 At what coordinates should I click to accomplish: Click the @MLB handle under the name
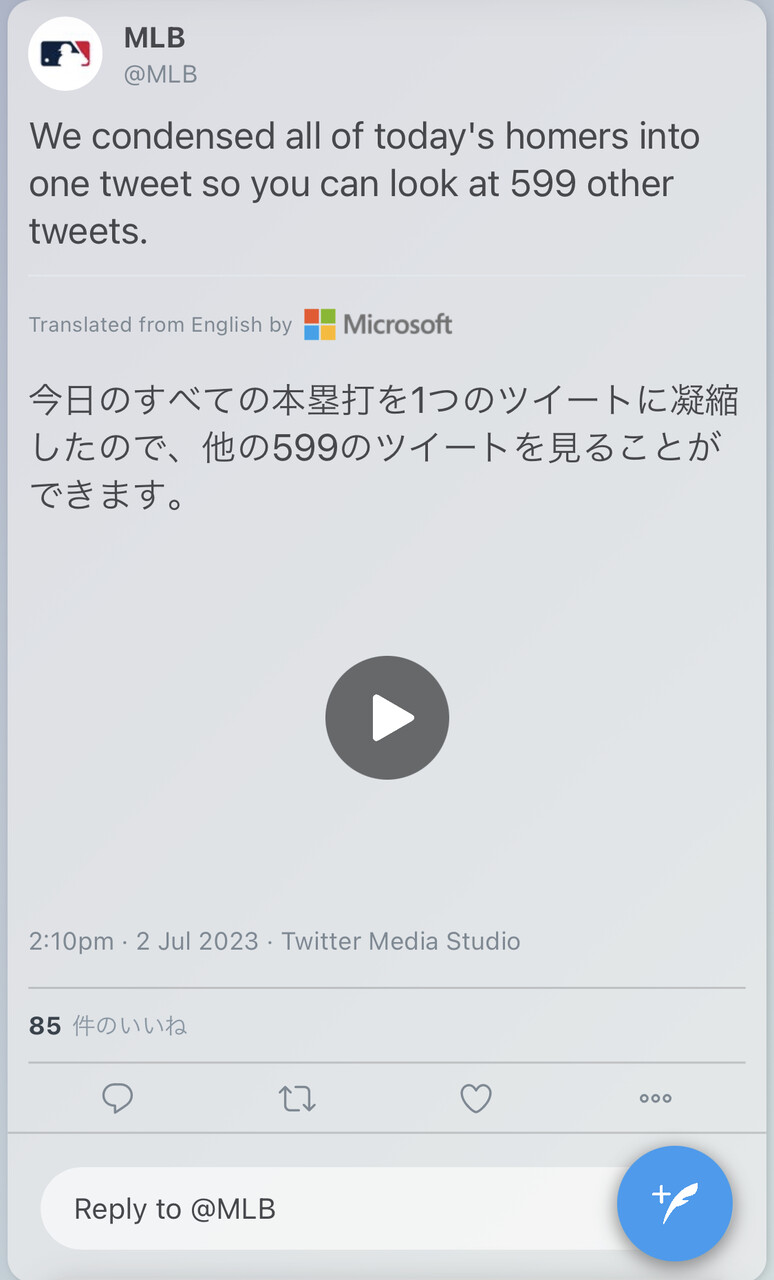pyautogui.click(x=160, y=74)
